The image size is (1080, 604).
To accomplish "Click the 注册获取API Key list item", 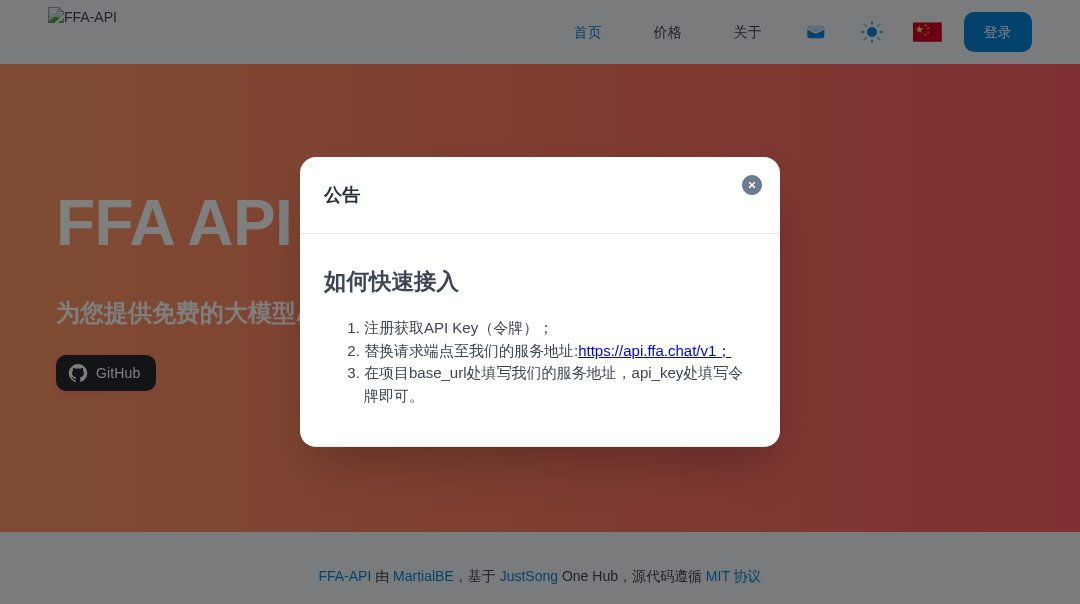I will click(x=456, y=327).
